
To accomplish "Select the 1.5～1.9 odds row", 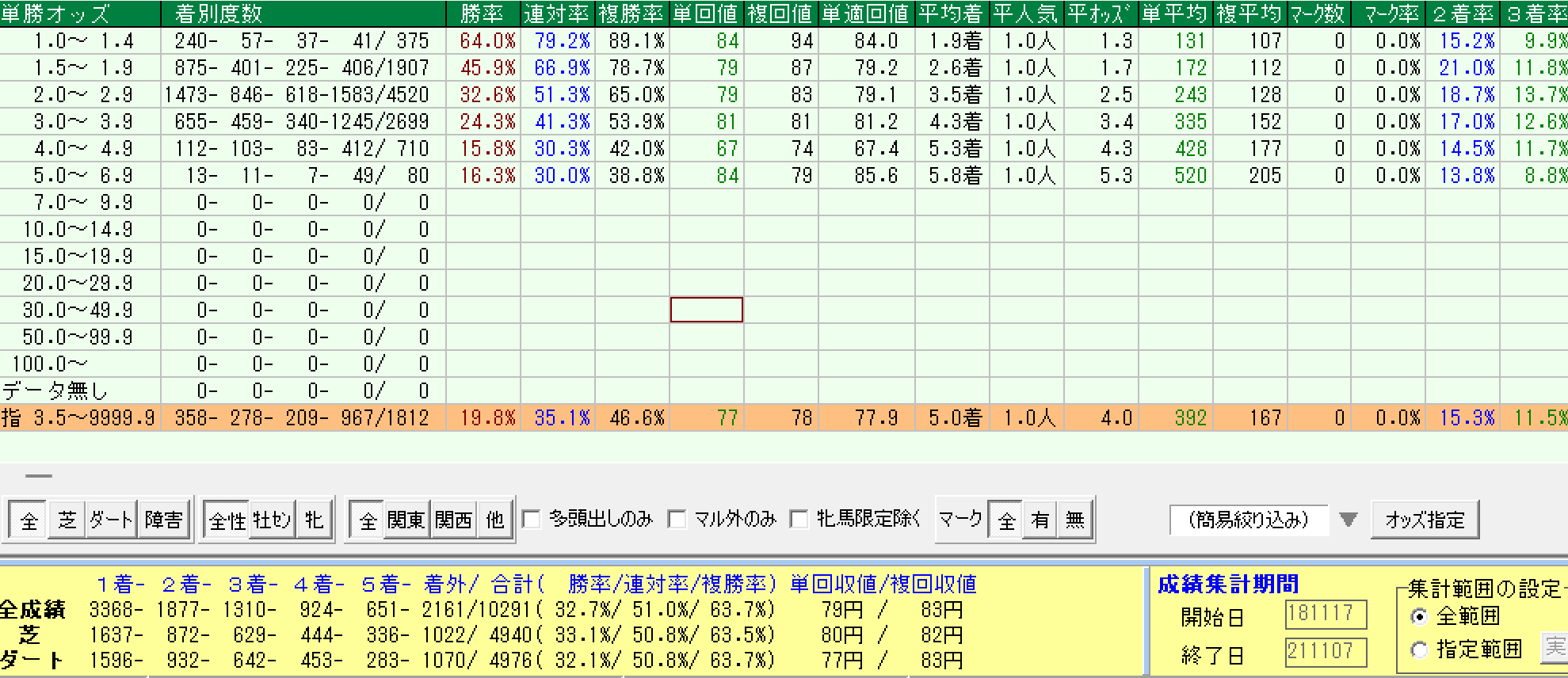I will (x=784, y=67).
